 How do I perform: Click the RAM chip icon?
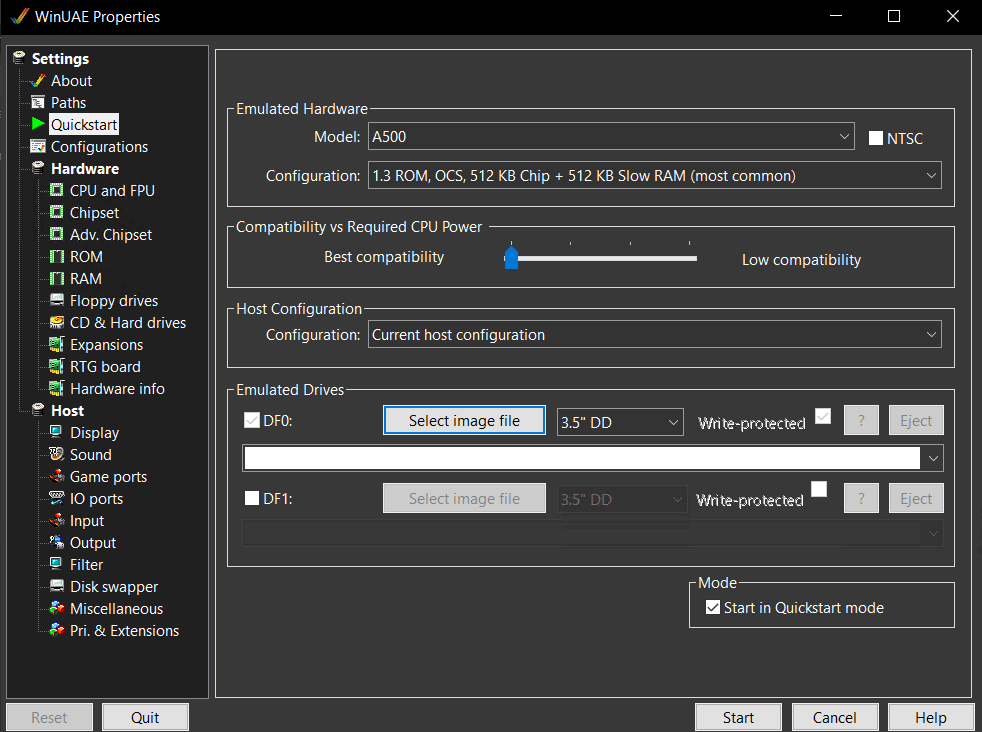coord(56,279)
